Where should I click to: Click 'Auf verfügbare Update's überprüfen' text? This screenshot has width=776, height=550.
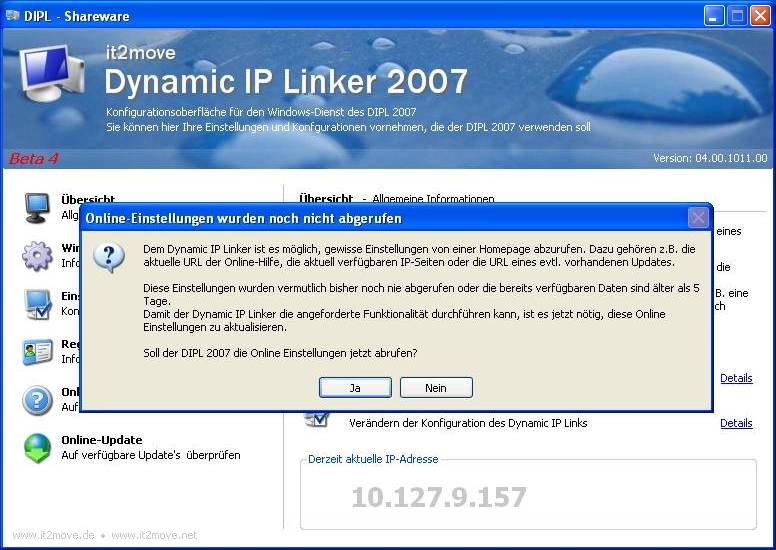click(x=151, y=455)
